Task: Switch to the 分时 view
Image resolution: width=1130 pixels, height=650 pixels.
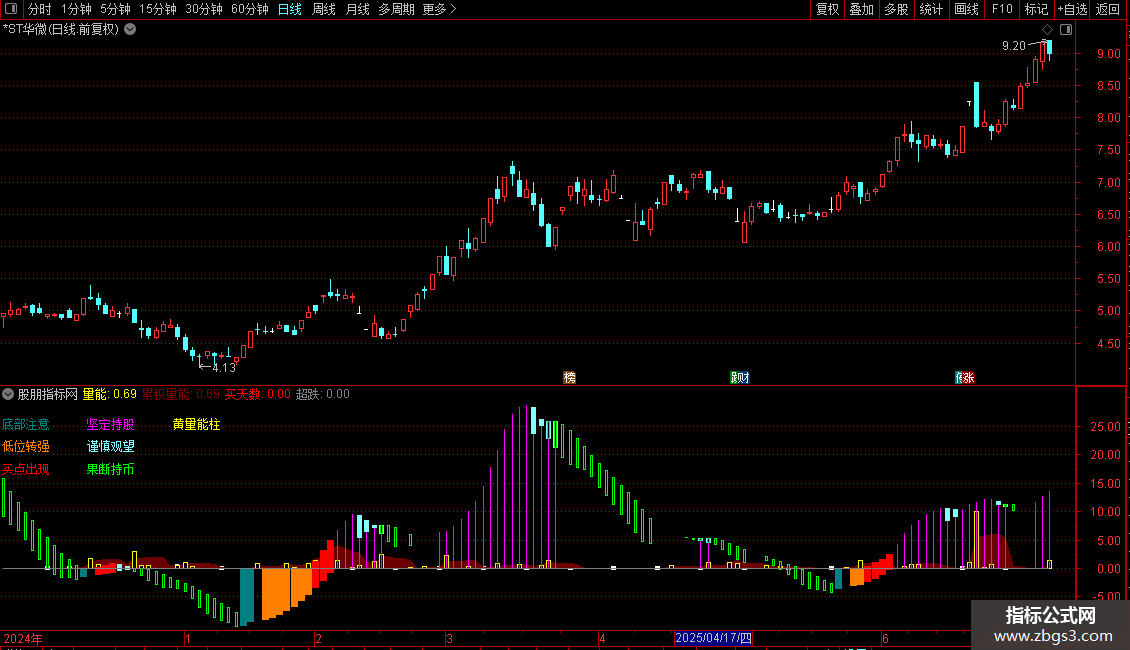Action: 40,9
